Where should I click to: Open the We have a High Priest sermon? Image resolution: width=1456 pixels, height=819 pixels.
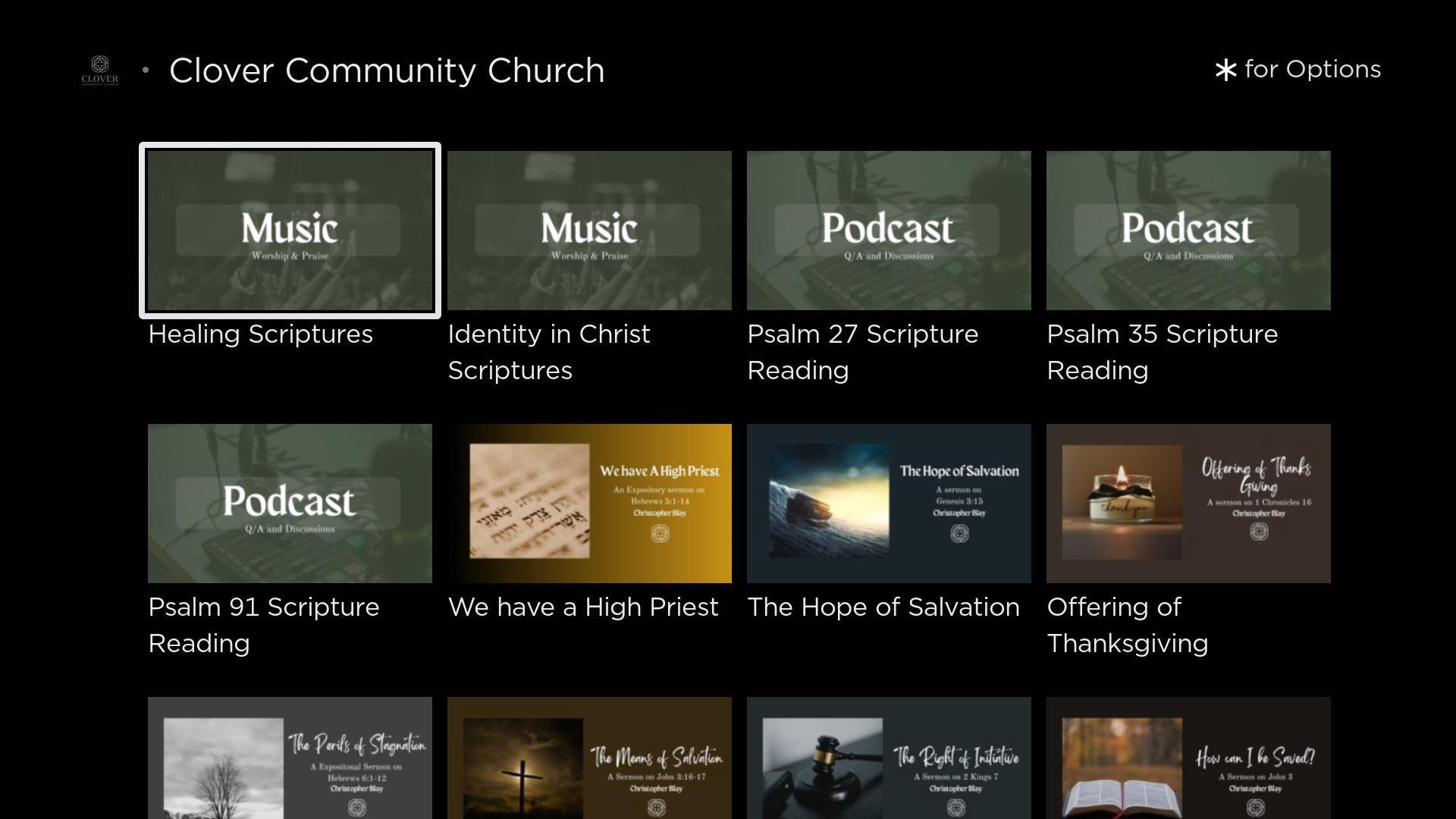(589, 504)
